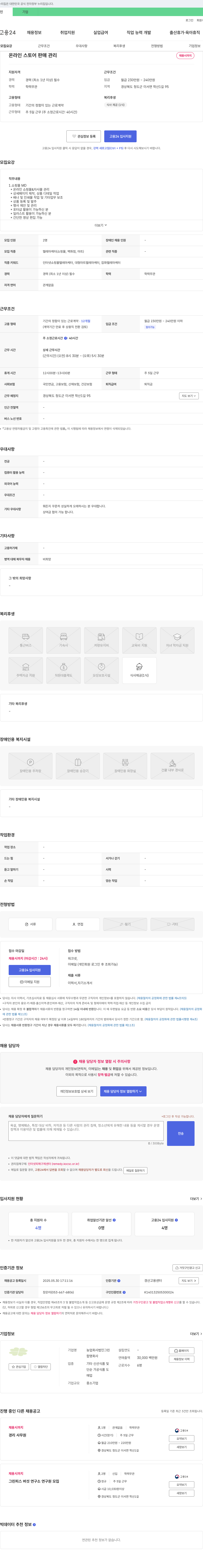Select the 장애인용 주차장 facility icon
Image resolution: width=203 pixels, height=1568 pixels.
30,766
